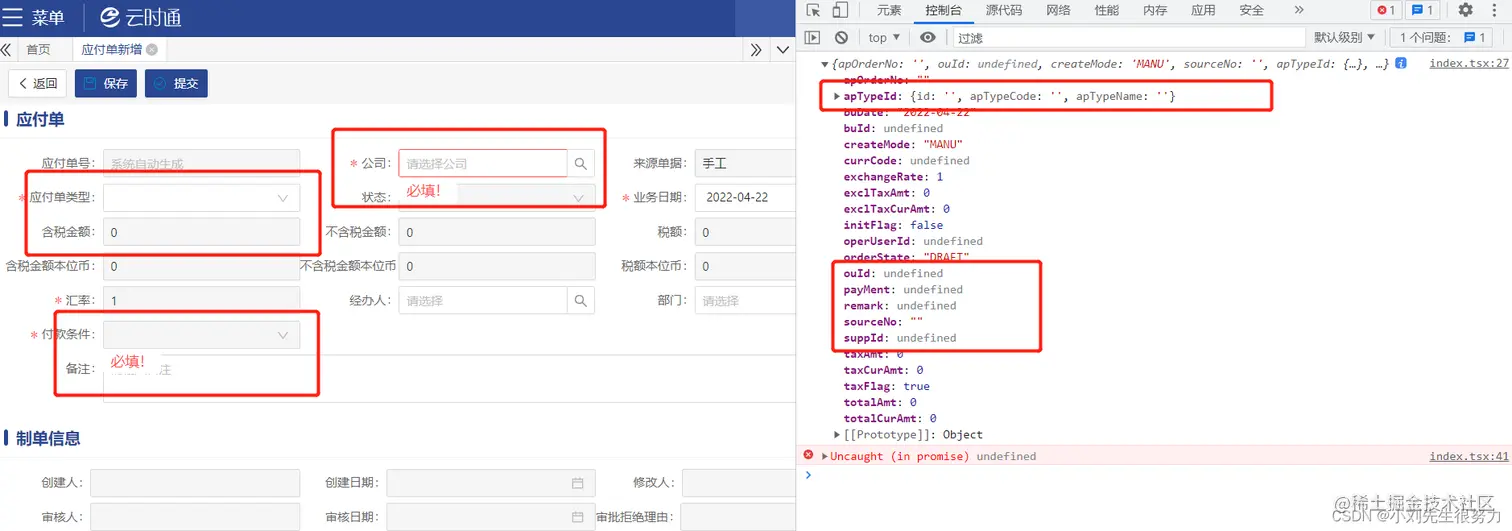Switch to the 内存 DevTools tab

tap(1155, 10)
